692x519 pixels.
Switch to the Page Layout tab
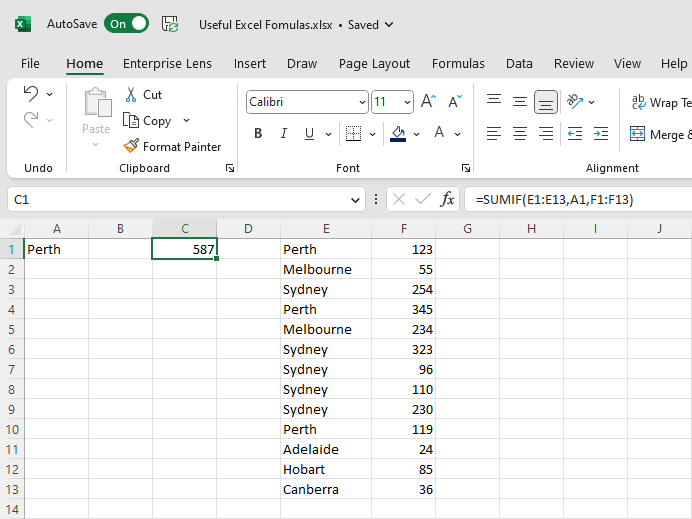[374, 63]
